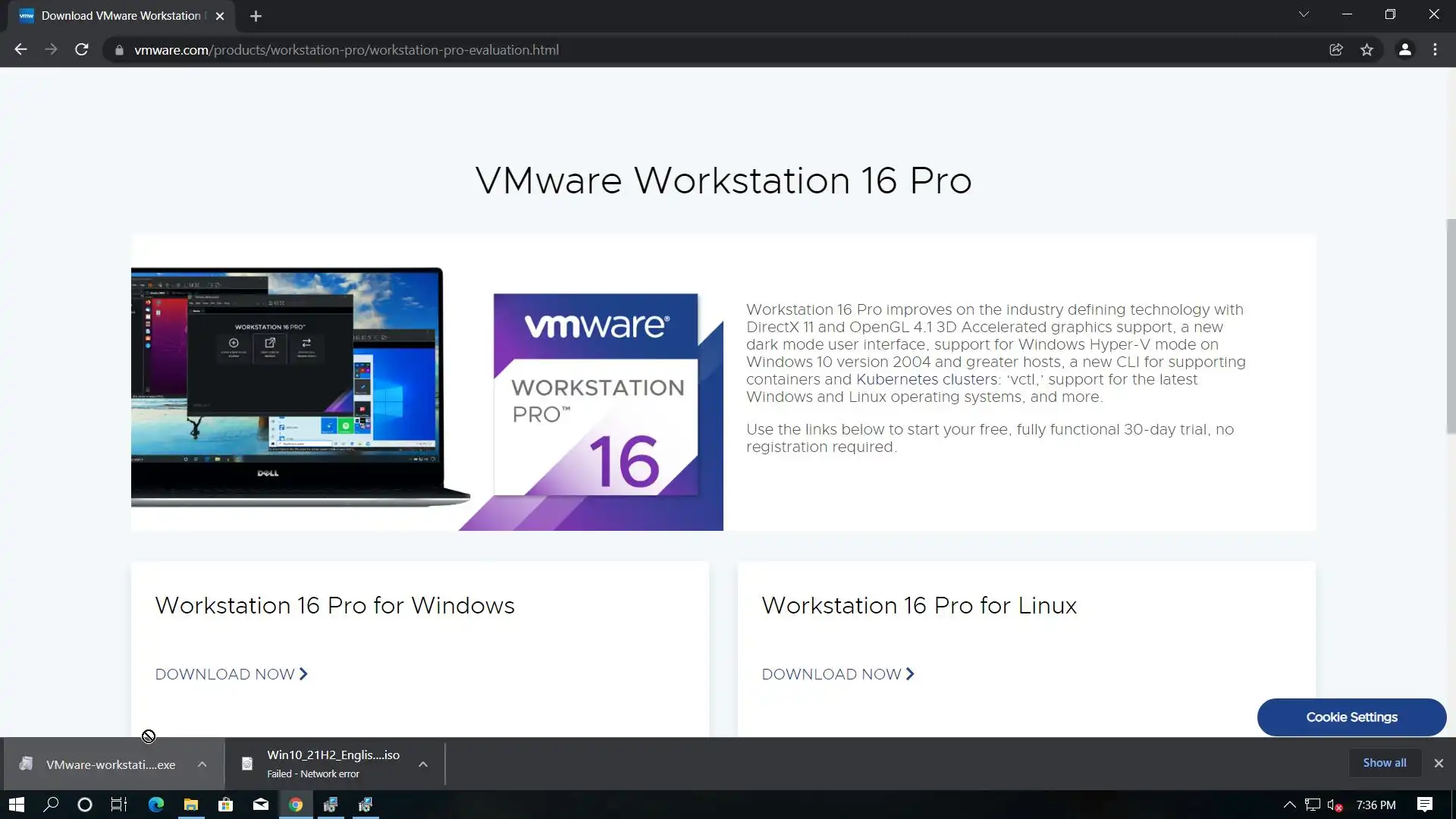The height and width of the screenshot is (819, 1456).
Task: Click the browser reload icon
Action: click(82, 49)
